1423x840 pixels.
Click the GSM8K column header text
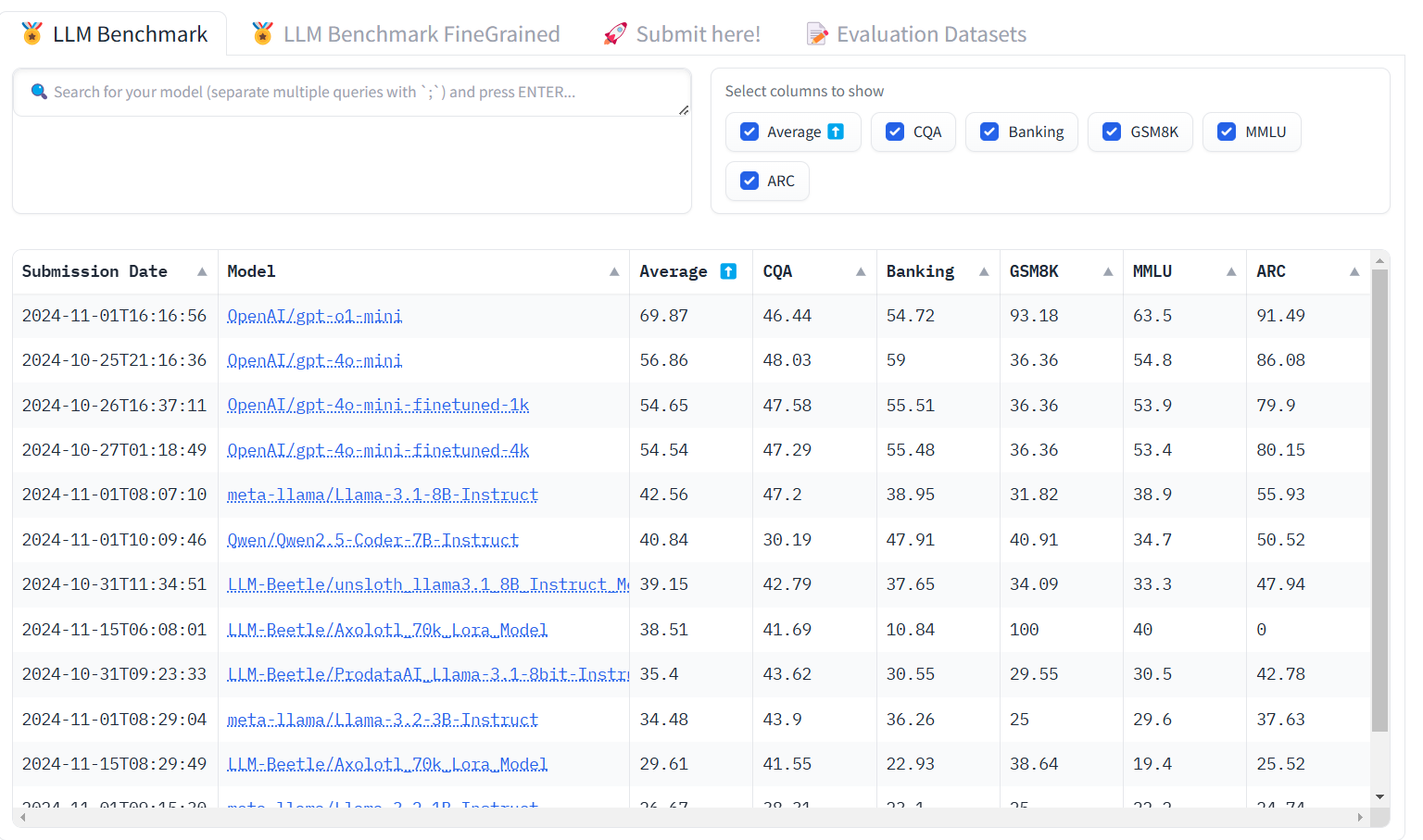click(1034, 271)
